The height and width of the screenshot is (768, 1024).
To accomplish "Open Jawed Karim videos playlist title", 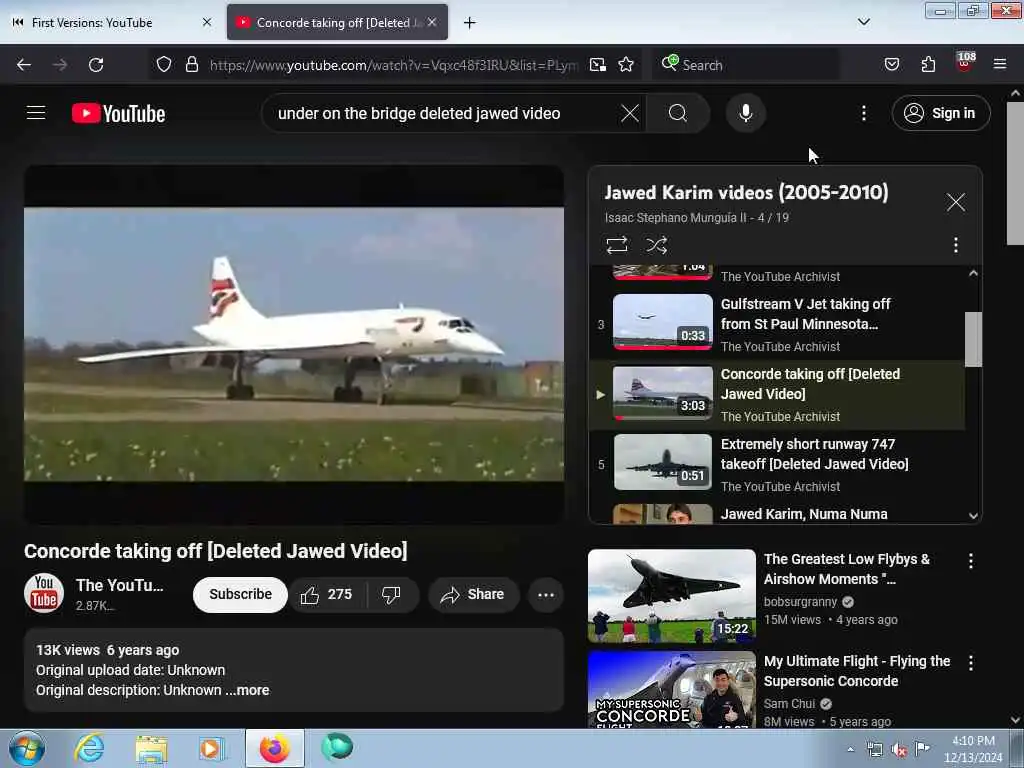I will [746, 193].
